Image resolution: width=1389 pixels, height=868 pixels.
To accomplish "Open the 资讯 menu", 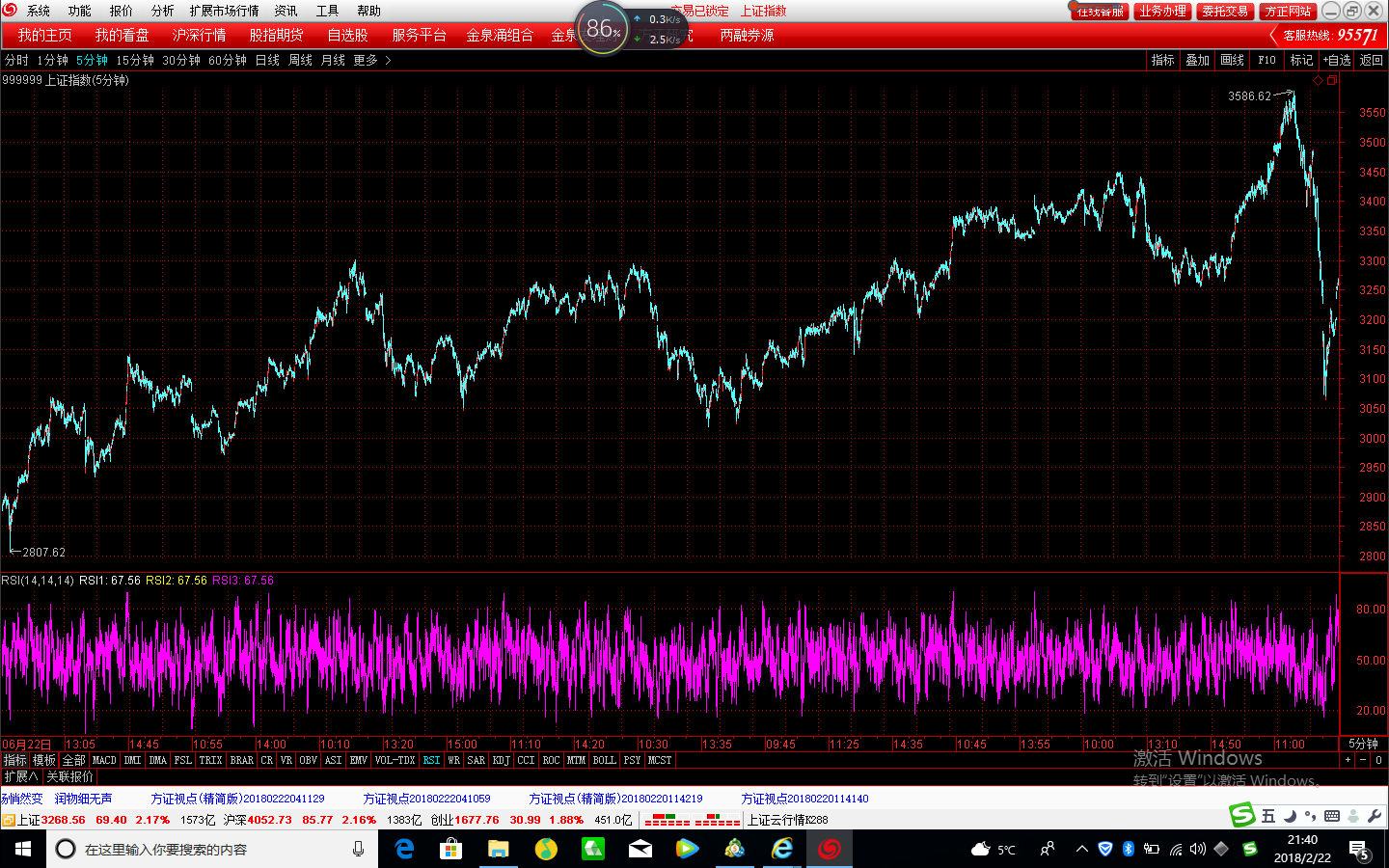I will [286, 11].
